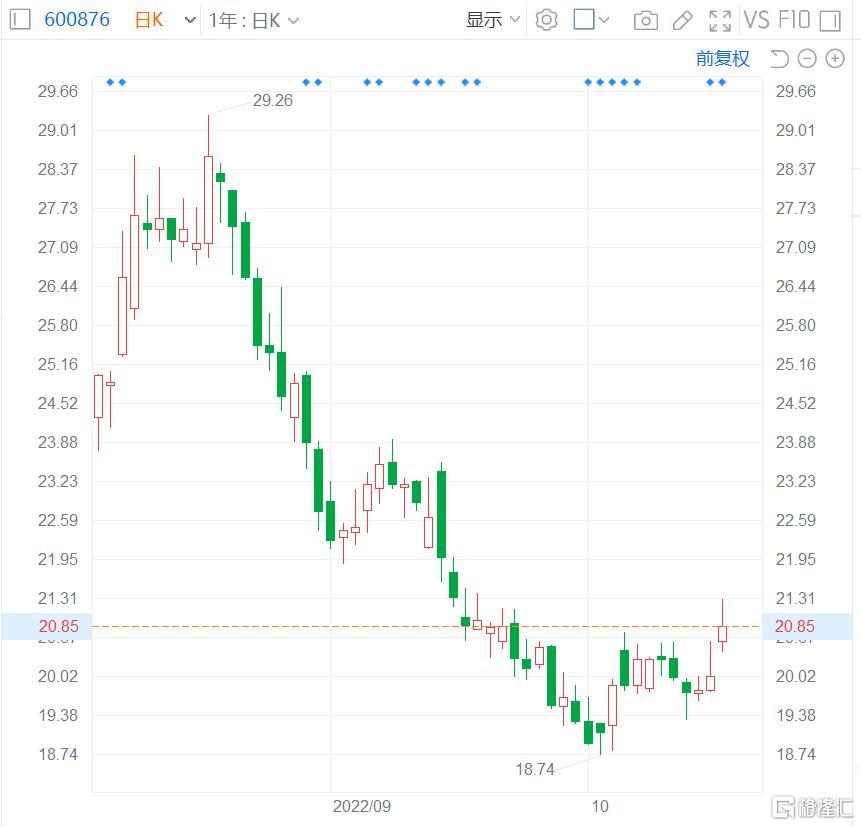861x827 pixels.
Task: Click the 29.66 label on left axis
Action: tap(58, 91)
